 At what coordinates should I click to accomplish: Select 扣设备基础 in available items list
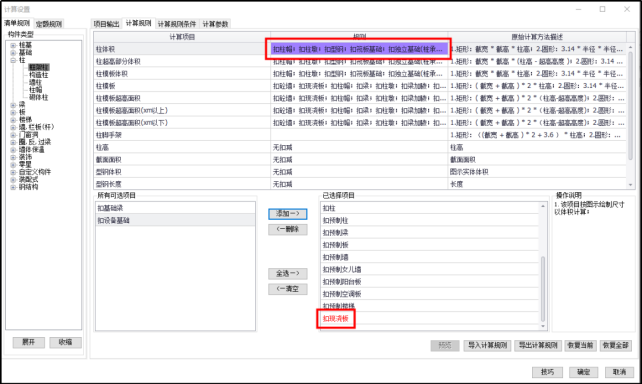[x=175, y=220]
